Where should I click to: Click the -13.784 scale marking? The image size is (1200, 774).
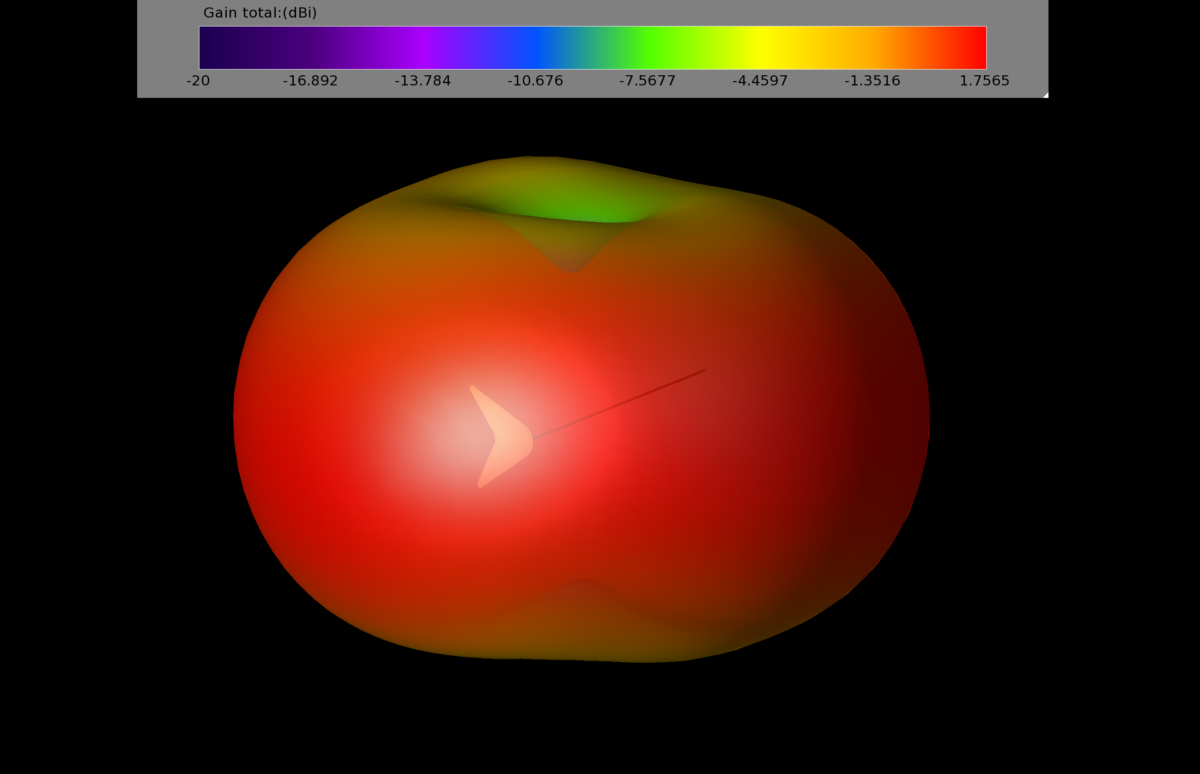(x=421, y=81)
